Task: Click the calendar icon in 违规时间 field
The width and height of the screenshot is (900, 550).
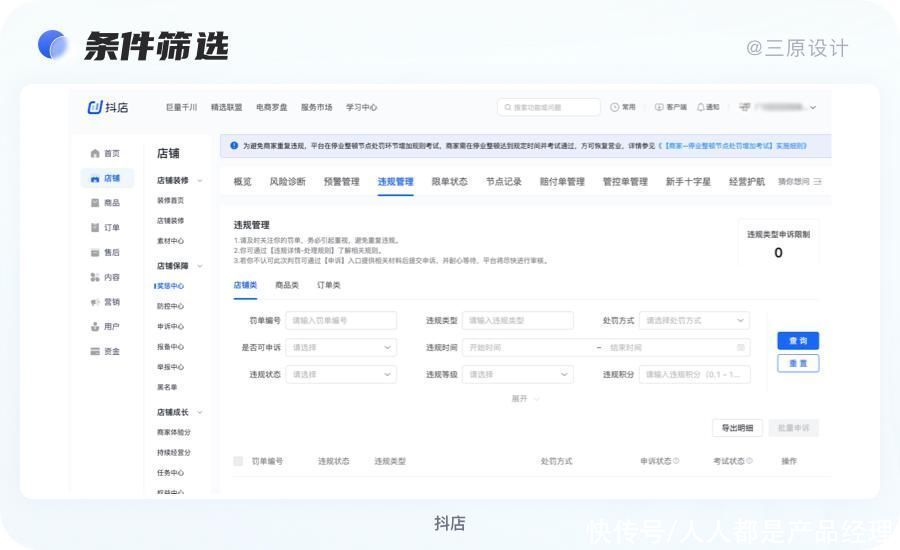Action: tap(740, 347)
